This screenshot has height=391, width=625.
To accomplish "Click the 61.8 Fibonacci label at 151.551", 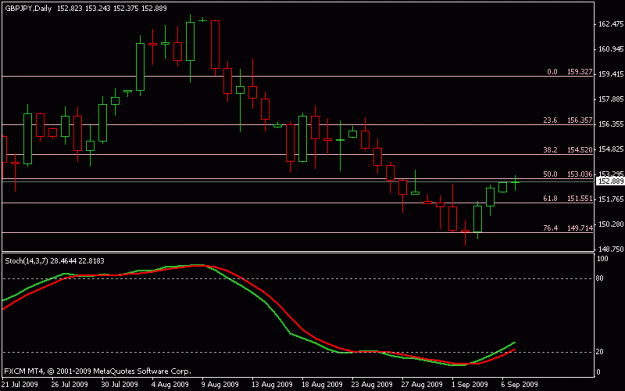I will pyautogui.click(x=568, y=198).
